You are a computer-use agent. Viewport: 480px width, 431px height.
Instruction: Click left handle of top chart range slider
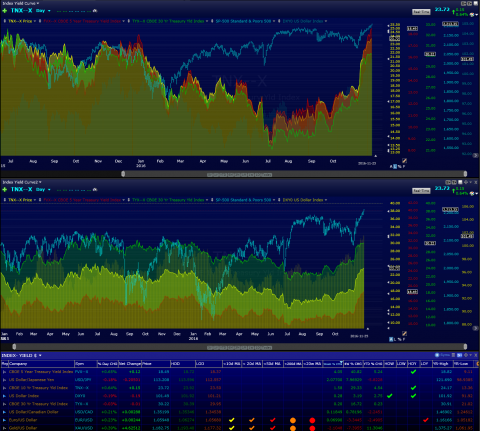click(123, 174)
